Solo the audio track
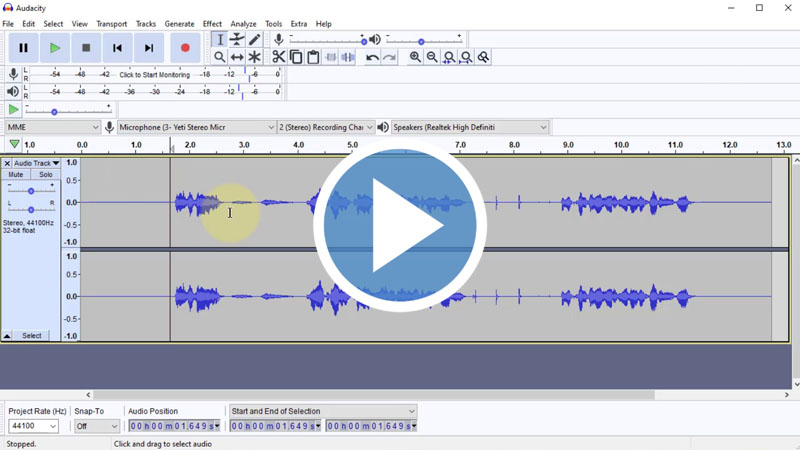Image resolution: width=800 pixels, height=450 pixels. coord(46,175)
